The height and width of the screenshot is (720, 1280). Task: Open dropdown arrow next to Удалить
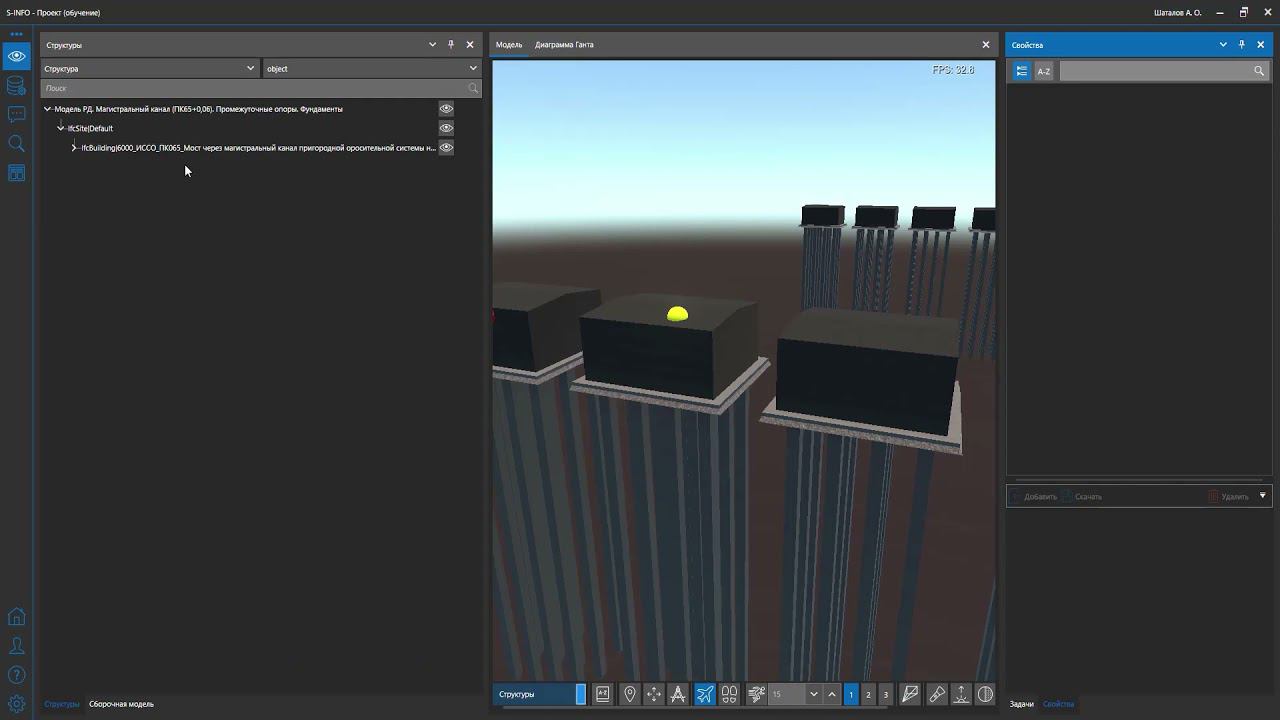(x=1262, y=496)
